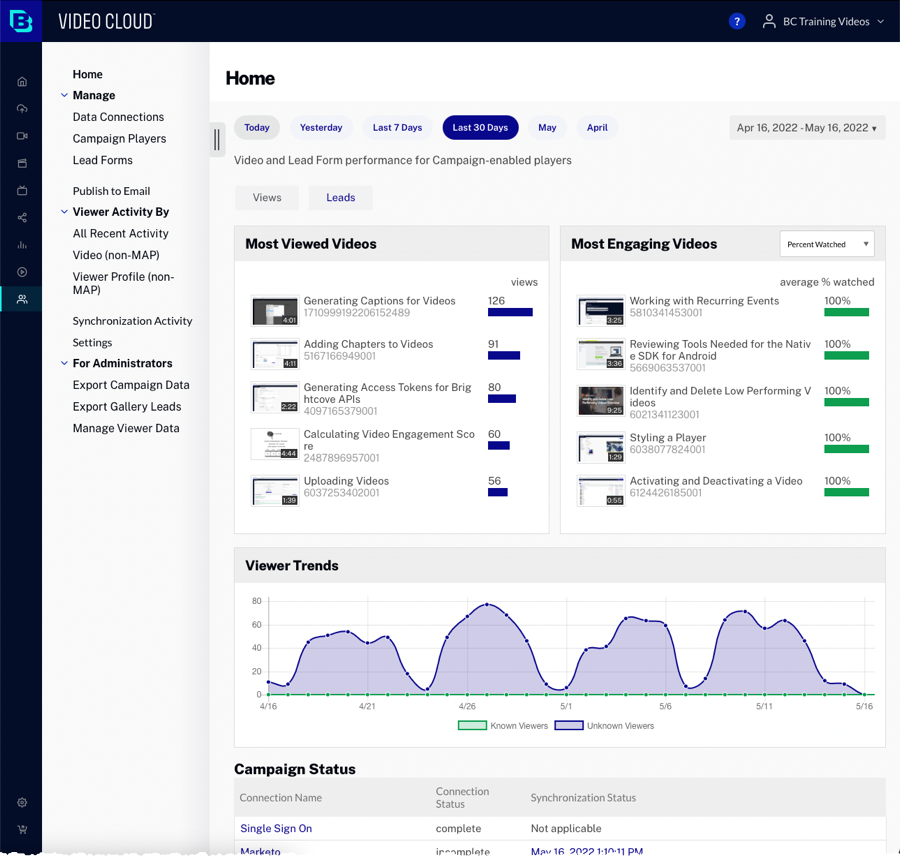This screenshot has height=856, width=900.
Task: Open the Upload module cloud icon
Action: tap(22, 109)
